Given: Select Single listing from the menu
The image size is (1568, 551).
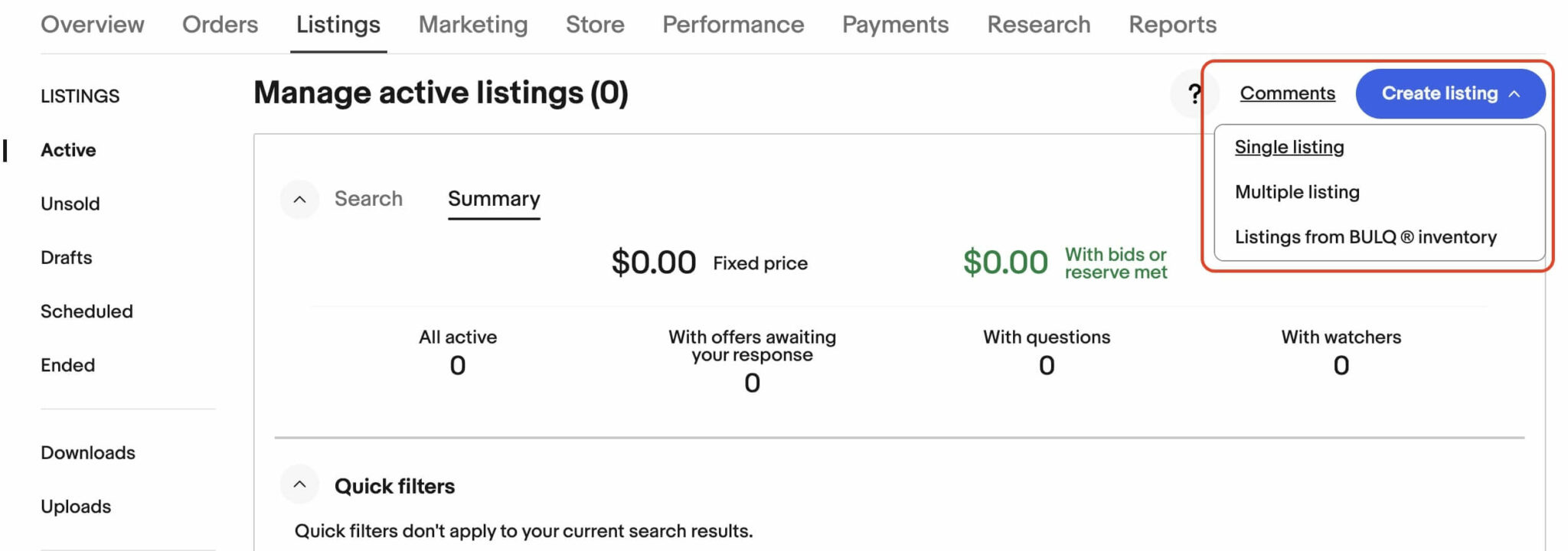Looking at the screenshot, I should tap(1289, 147).
